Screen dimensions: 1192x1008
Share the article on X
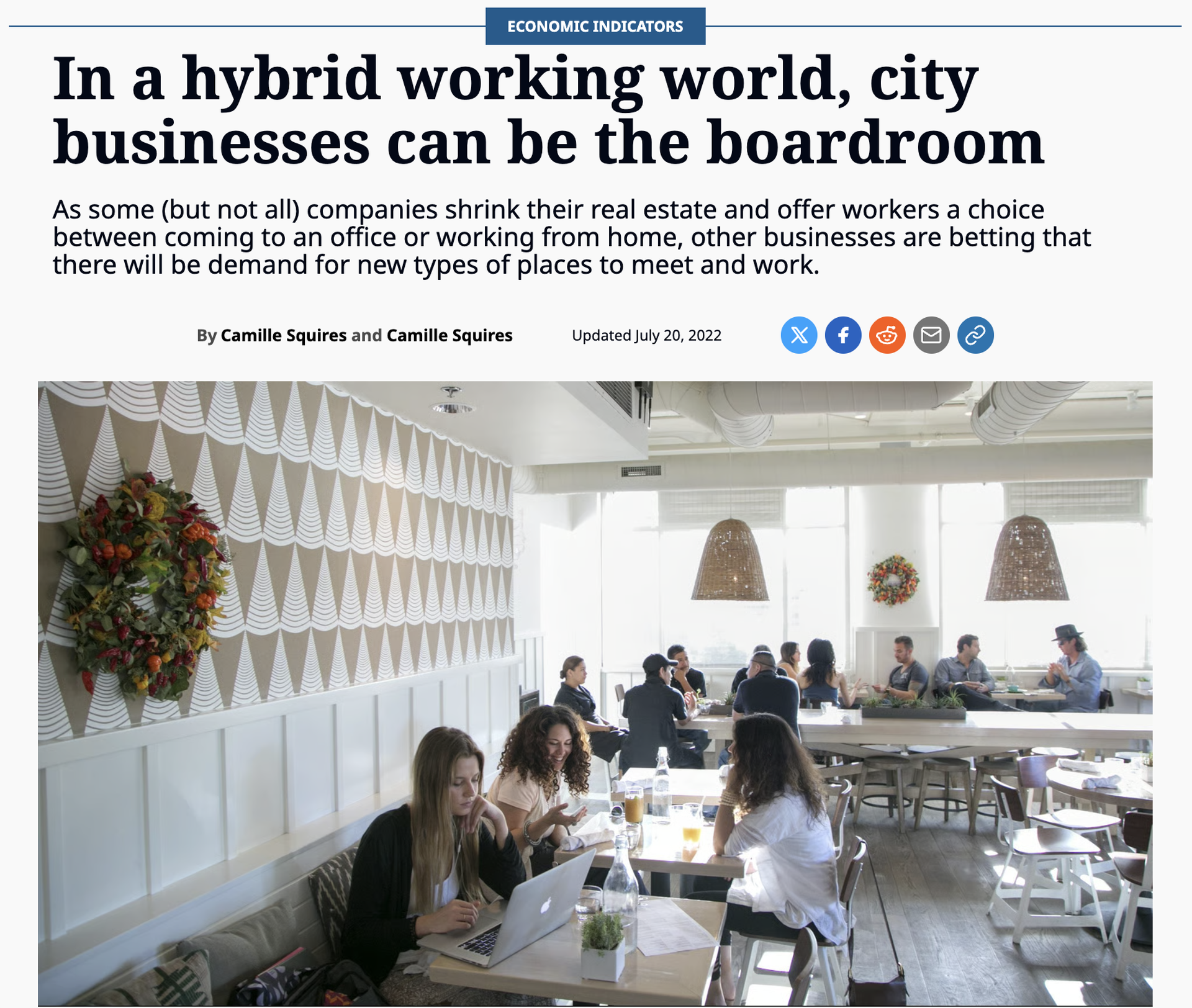799,335
